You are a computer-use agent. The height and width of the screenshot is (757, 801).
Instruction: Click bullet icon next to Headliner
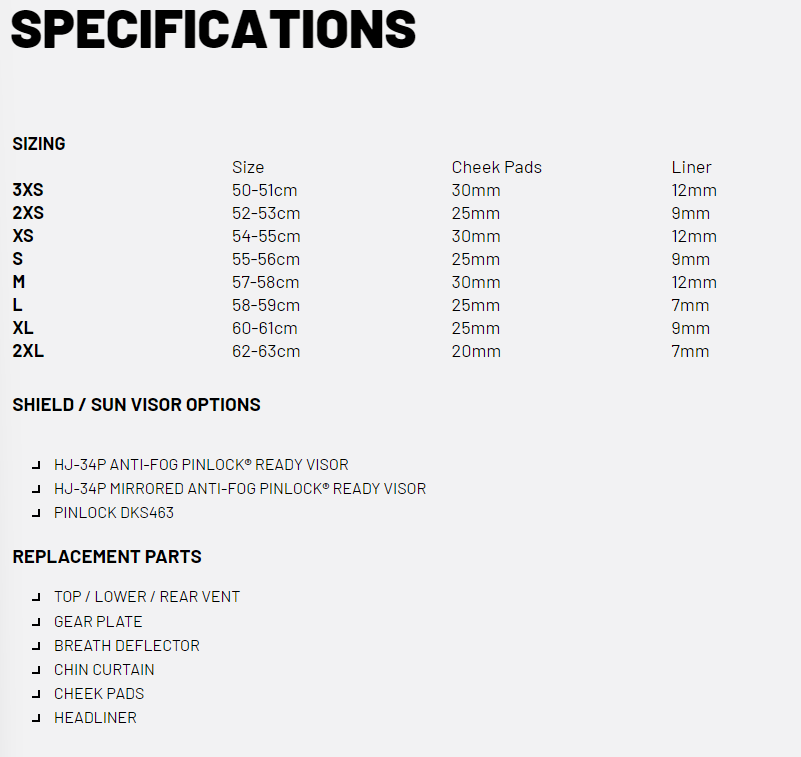click(x=36, y=719)
